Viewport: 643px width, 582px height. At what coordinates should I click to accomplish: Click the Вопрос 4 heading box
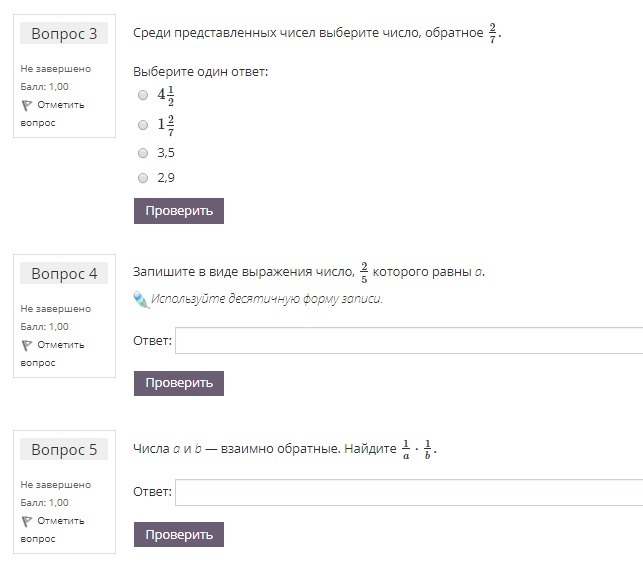64,274
